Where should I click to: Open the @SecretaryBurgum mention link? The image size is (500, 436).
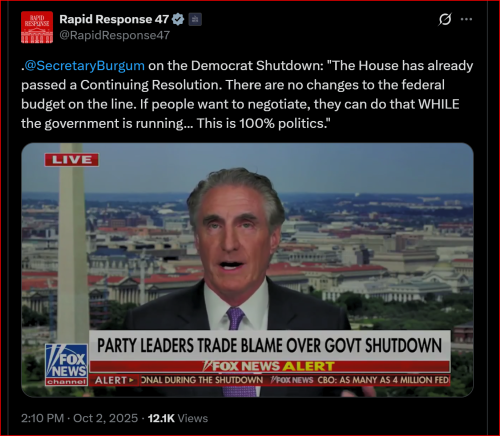(x=84, y=66)
